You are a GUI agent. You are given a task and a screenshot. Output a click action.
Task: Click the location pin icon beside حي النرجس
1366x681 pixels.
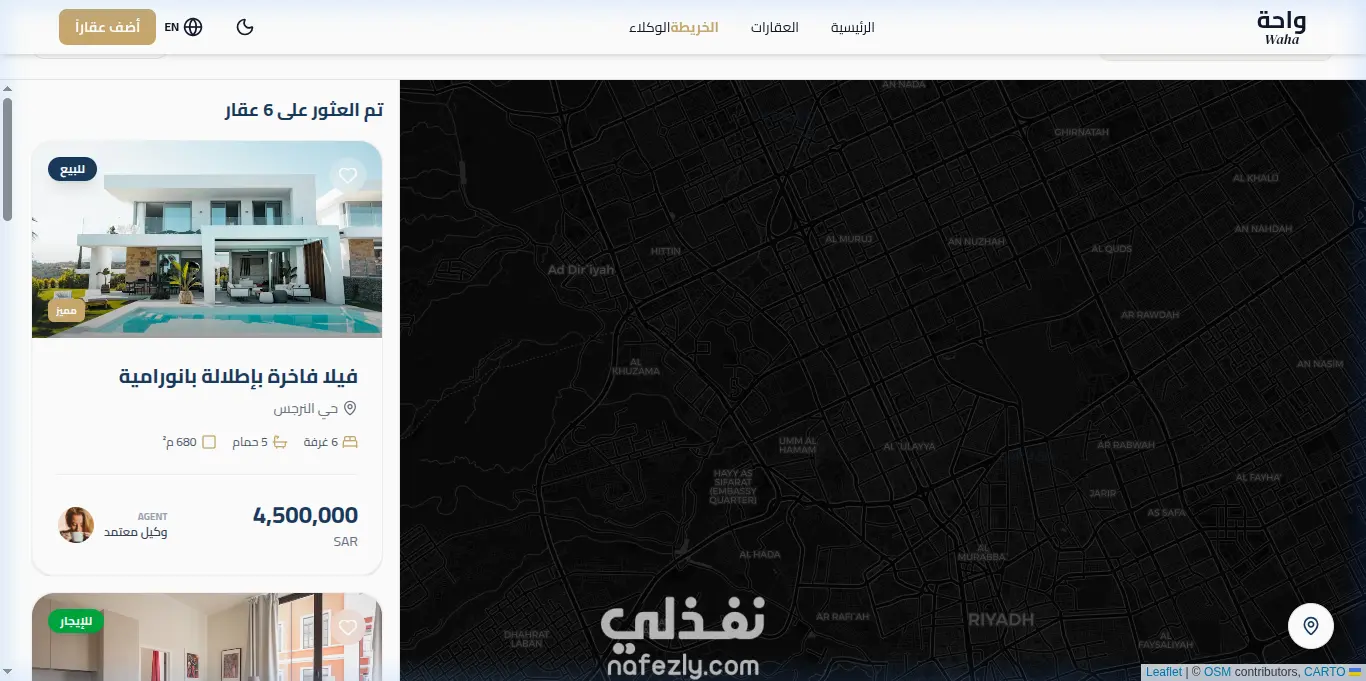(350, 409)
